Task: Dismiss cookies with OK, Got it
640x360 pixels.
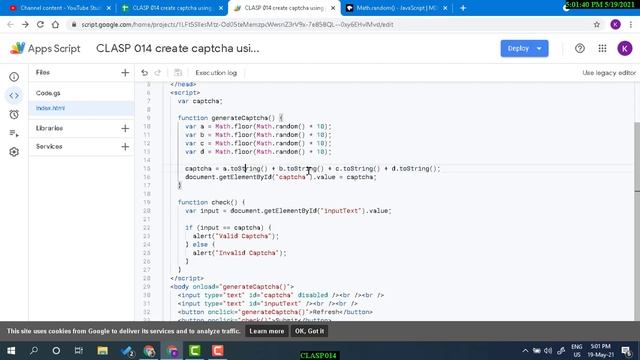Action: (309, 331)
